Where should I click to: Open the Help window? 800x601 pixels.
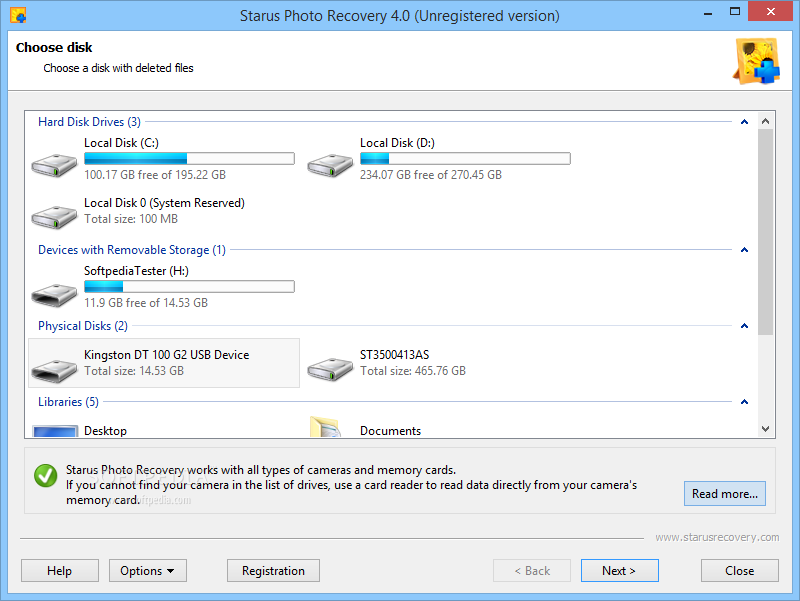click(x=60, y=570)
